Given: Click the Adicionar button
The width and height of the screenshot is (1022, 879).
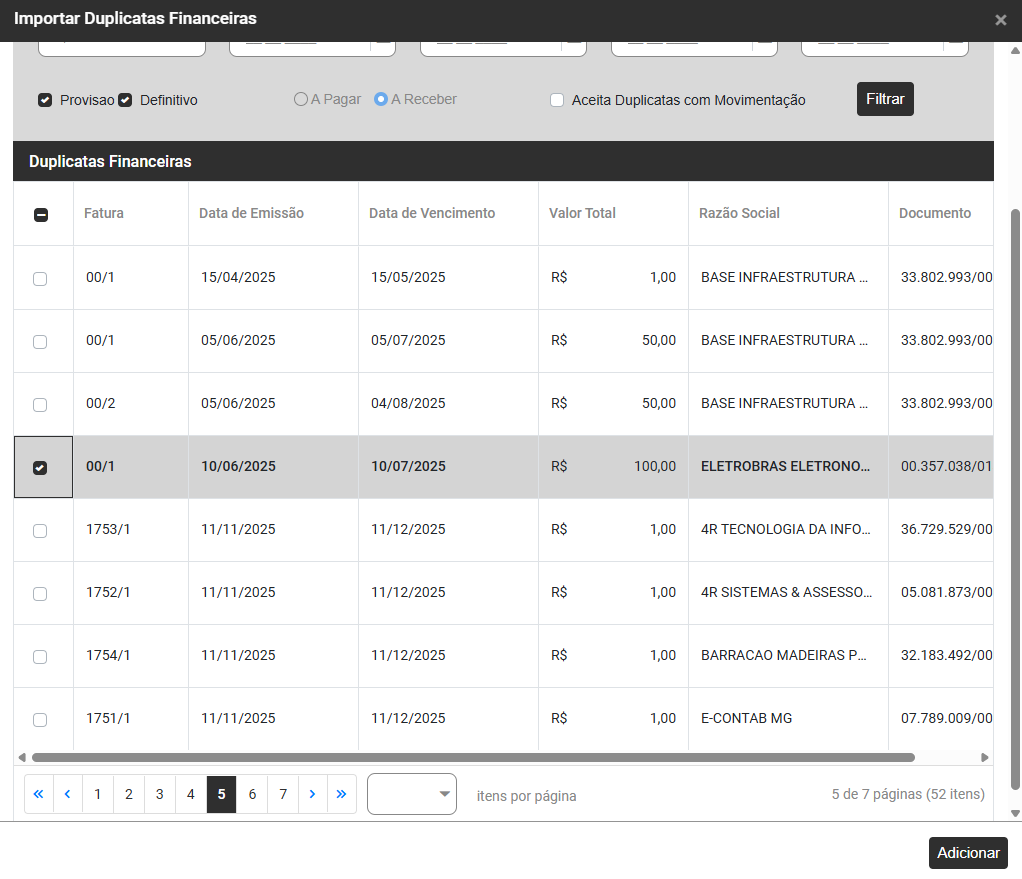Looking at the screenshot, I should click(x=968, y=853).
